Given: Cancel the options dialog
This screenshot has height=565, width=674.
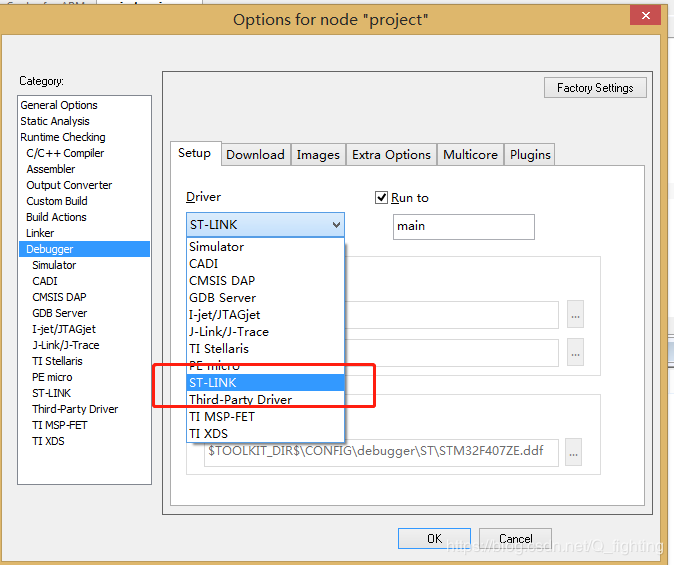Looking at the screenshot, I should point(515,538).
